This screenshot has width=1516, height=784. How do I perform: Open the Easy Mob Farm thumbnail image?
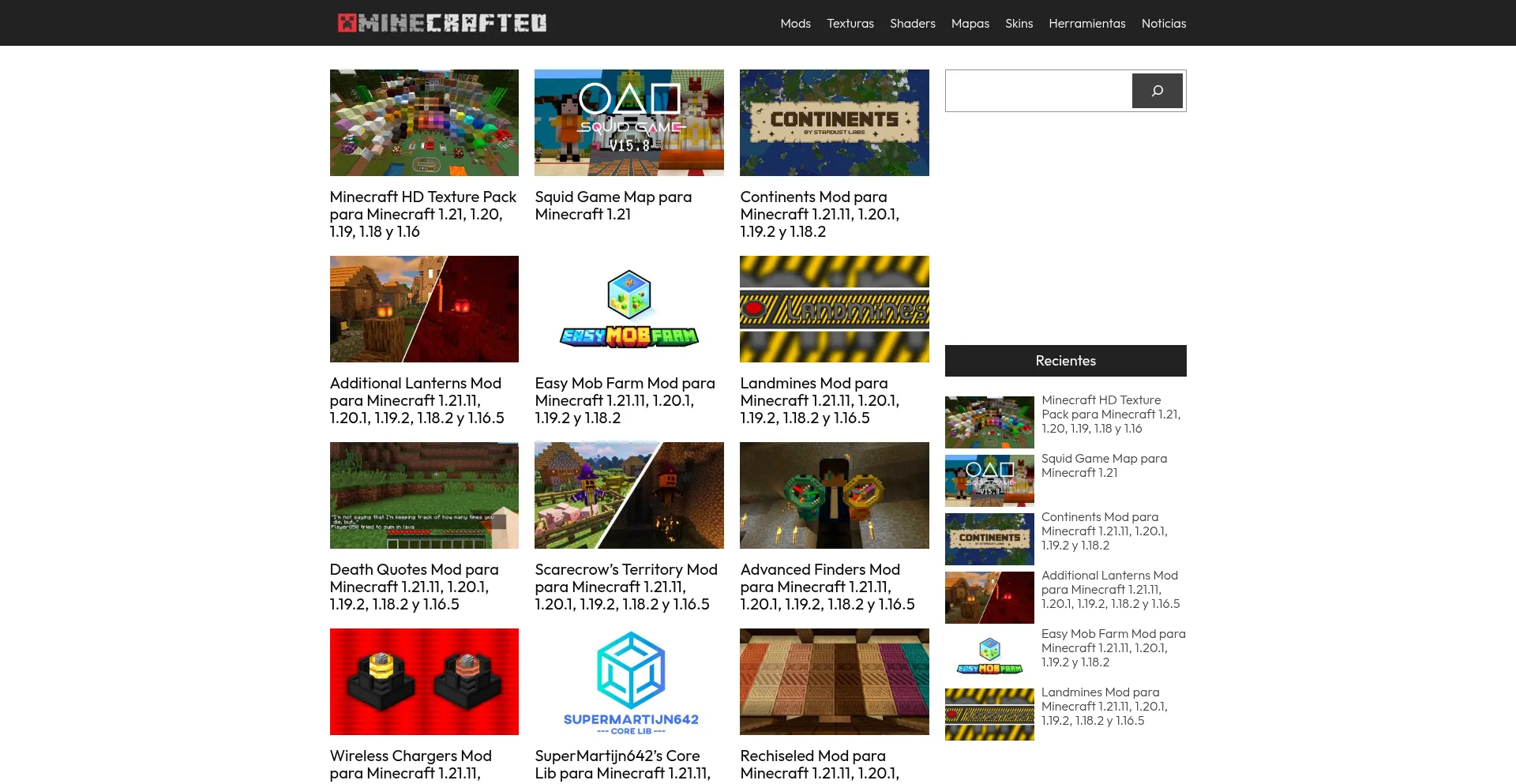629,309
